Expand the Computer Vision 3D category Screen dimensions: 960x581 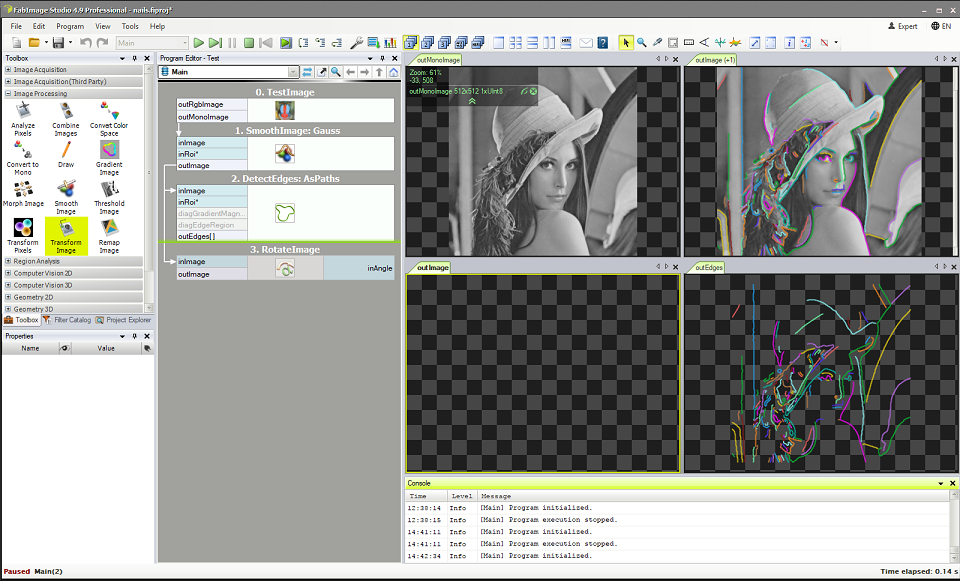(x=8, y=285)
